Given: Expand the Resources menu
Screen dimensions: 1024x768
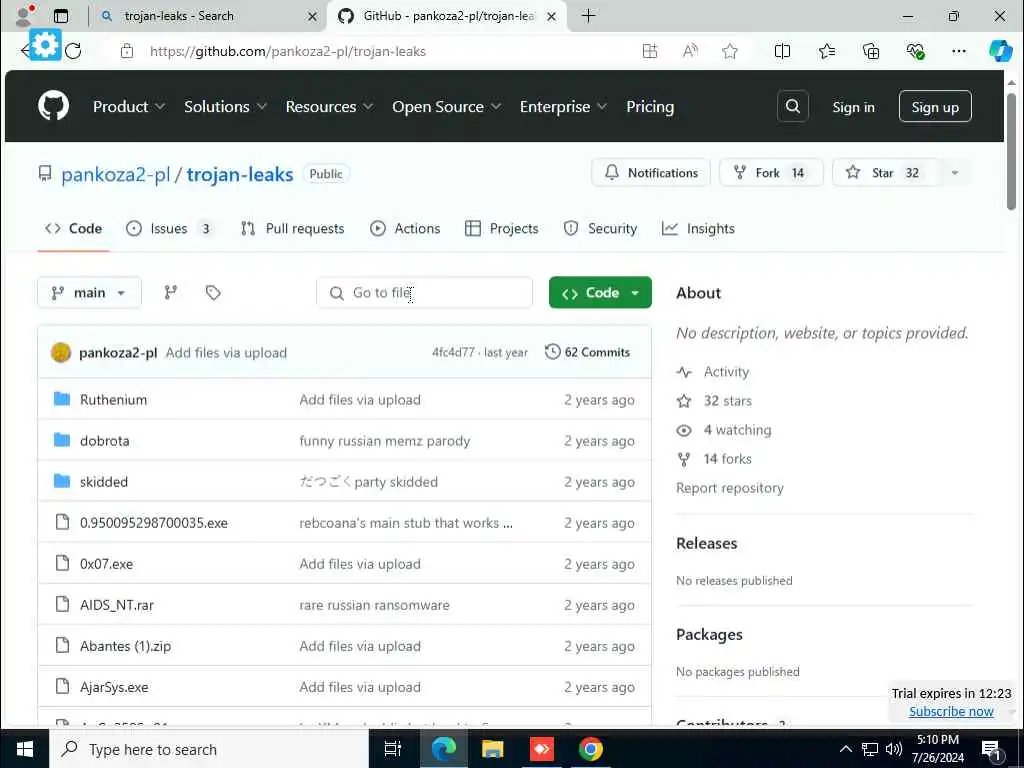Looking at the screenshot, I should coord(329,106).
